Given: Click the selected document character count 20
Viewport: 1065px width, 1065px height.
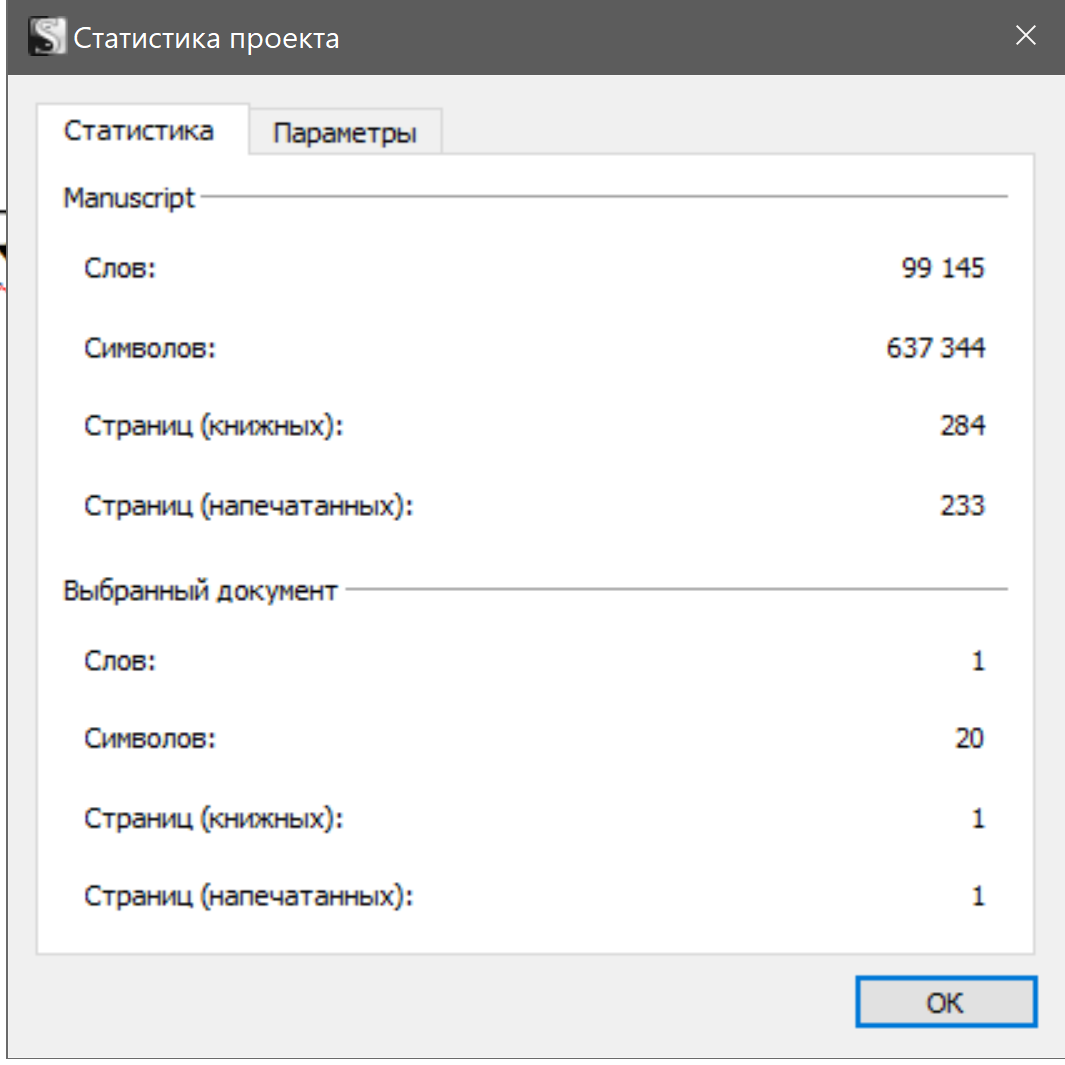Looking at the screenshot, I should pyautogui.click(x=969, y=738).
